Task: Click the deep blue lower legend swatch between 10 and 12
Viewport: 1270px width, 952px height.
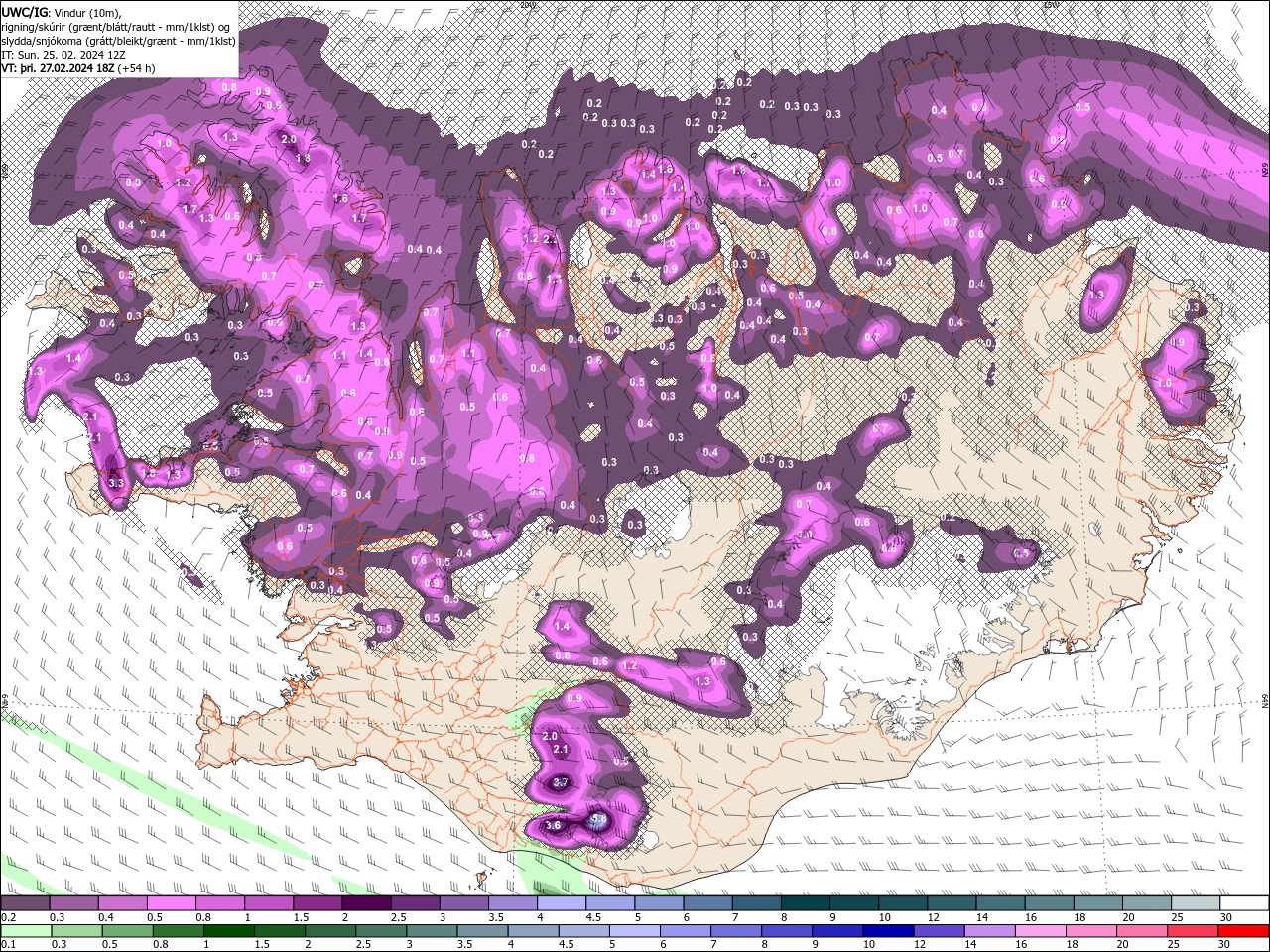Action: [x=886, y=931]
